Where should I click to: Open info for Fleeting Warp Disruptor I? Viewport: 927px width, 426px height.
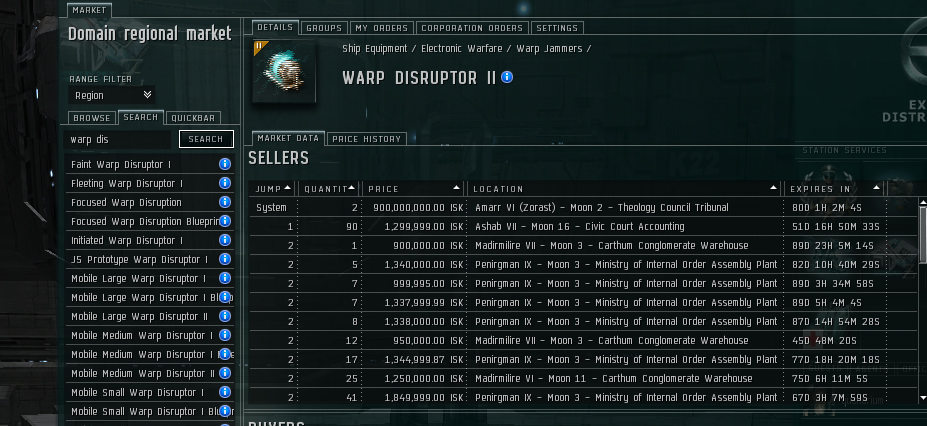pos(225,183)
